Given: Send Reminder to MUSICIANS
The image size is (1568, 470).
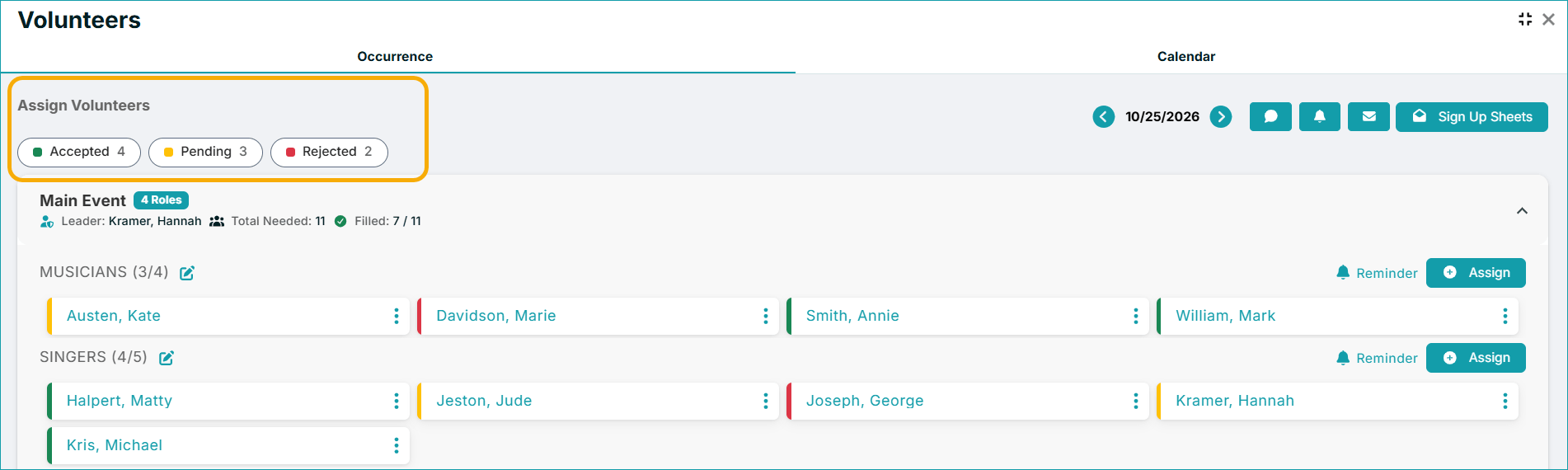Looking at the screenshot, I should click(x=1377, y=273).
